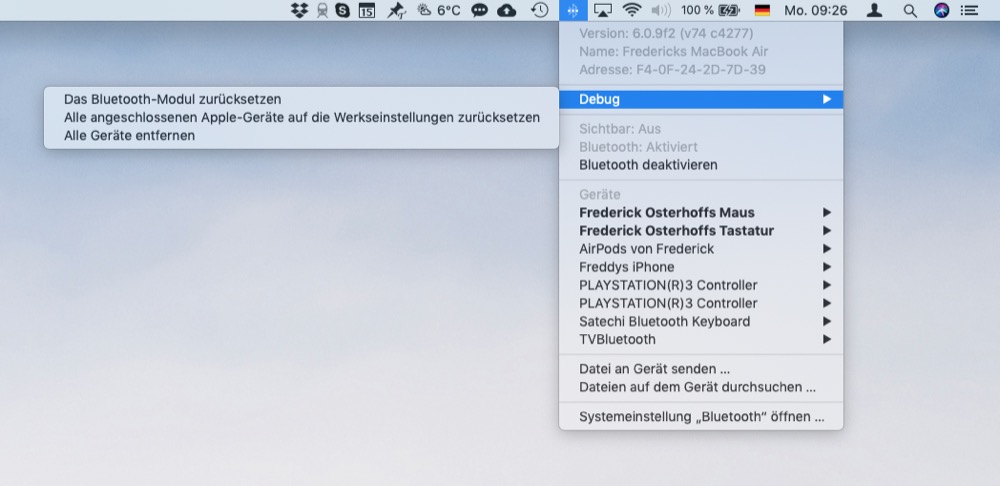Image resolution: width=1000 pixels, height=486 pixels.
Task: Select 'Das Bluetooth-Modul zurücksetzen'
Action: tap(172, 99)
